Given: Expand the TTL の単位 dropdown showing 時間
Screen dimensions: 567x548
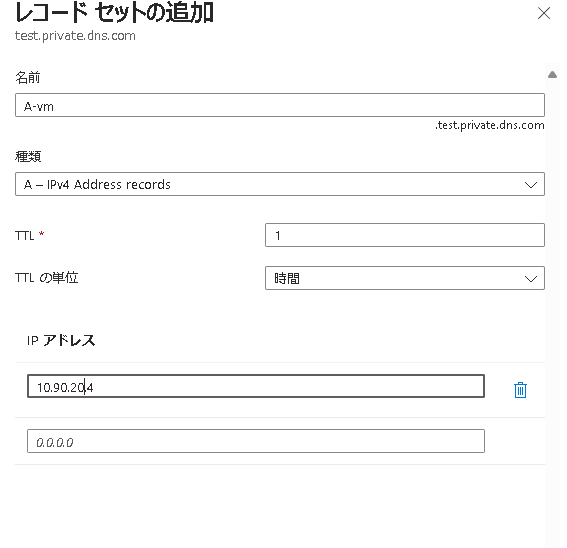Looking at the screenshot, I should tap(405, 278).
